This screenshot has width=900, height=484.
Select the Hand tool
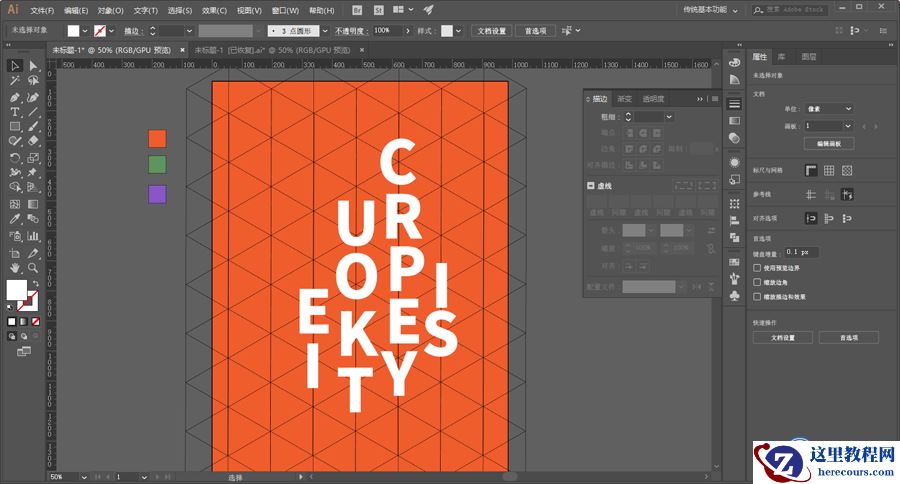pos(15,268)
